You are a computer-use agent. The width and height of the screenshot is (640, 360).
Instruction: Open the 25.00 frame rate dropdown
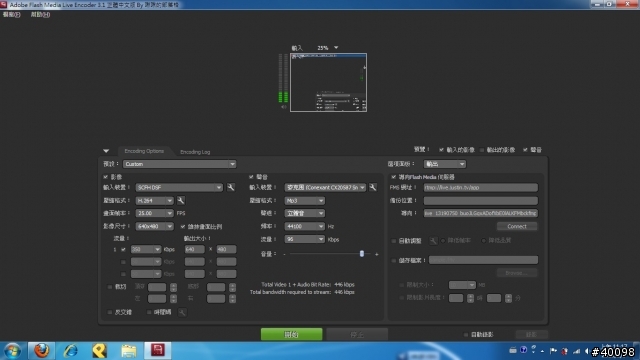(x=154, y=213)
